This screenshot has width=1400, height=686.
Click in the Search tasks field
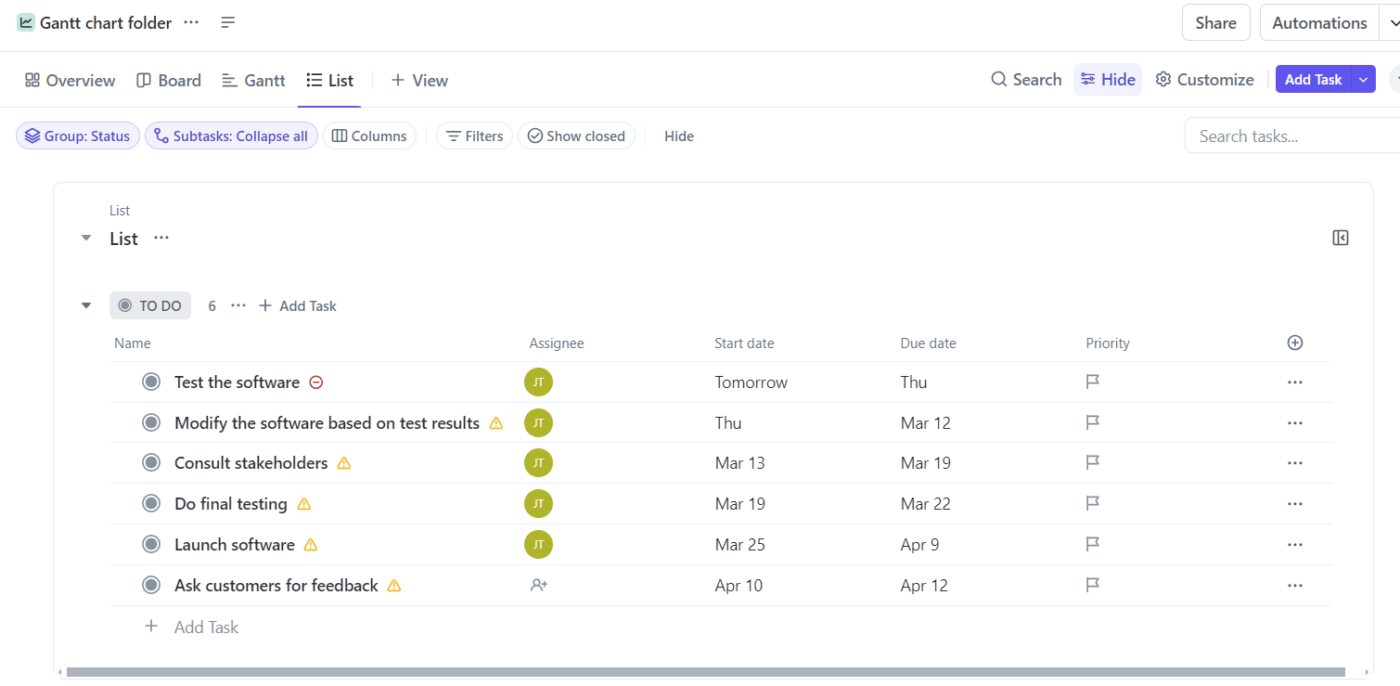click(1292, 136)
